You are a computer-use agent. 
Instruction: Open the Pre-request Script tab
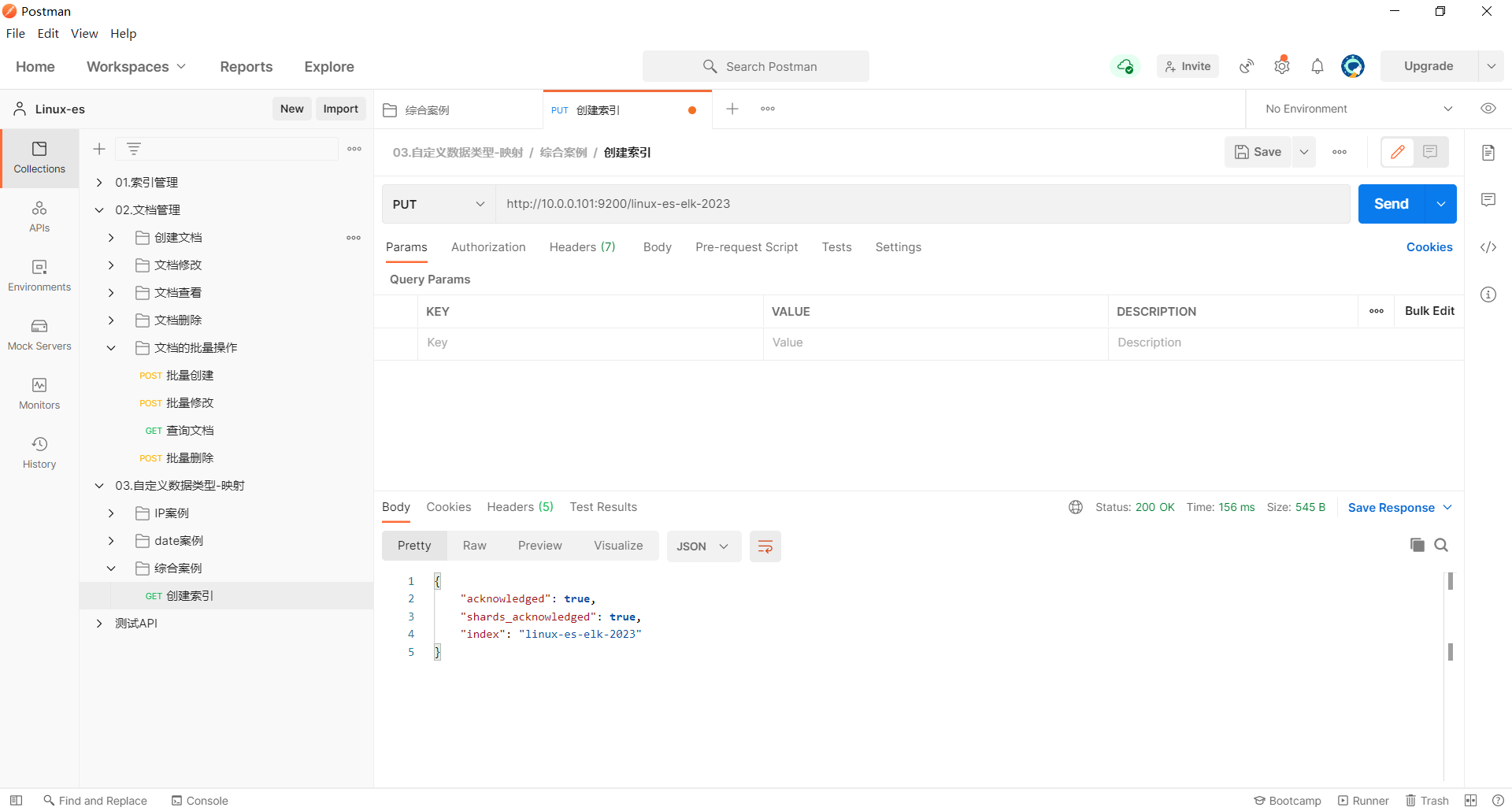747,247
